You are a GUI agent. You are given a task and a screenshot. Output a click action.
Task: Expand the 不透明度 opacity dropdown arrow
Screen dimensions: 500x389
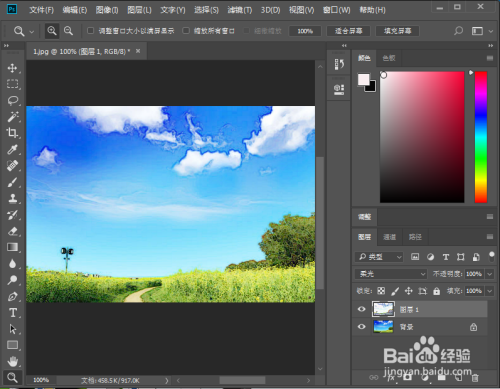click(489, 274)
